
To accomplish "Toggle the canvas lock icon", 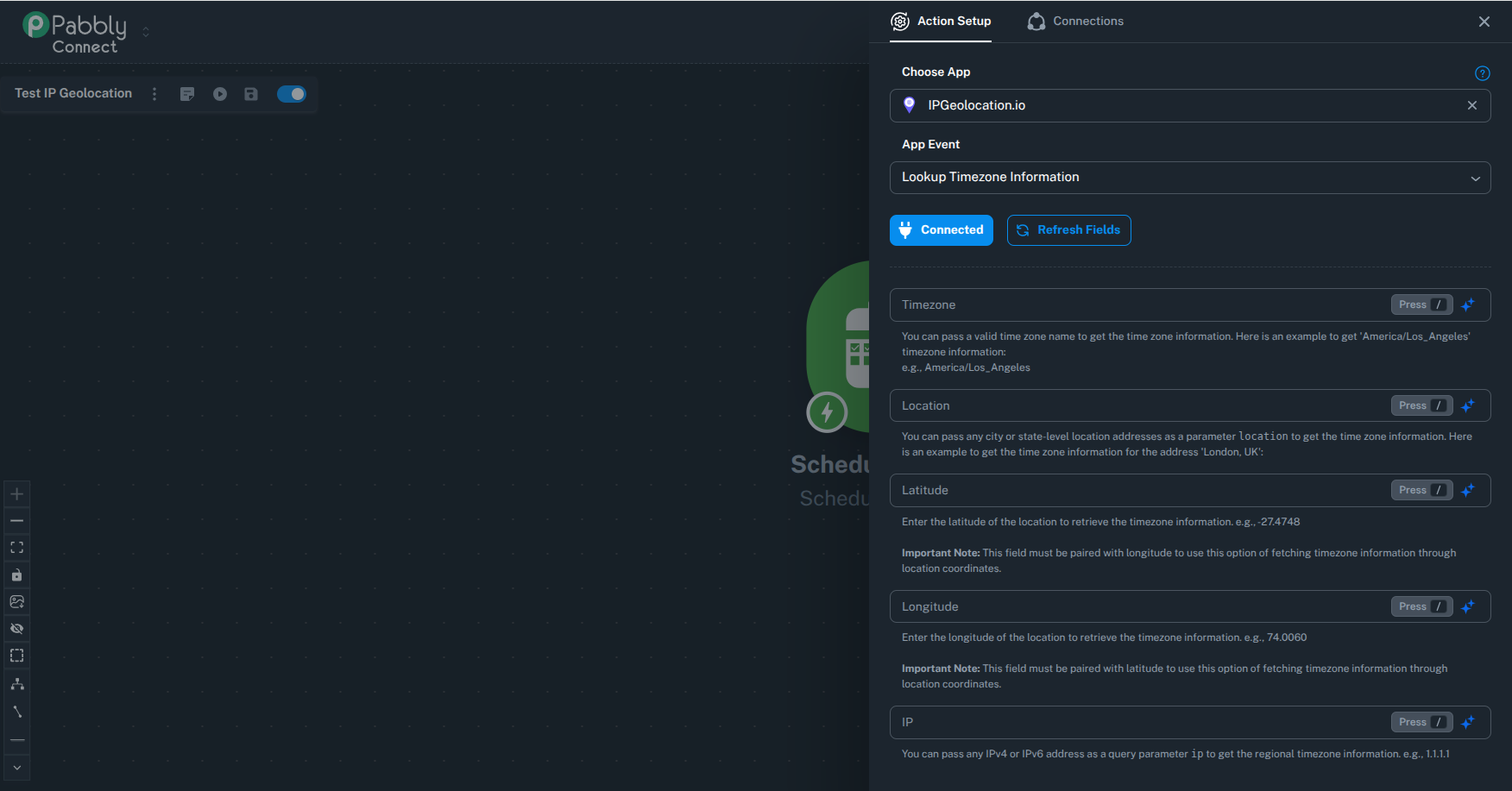I will click(16, 575).
